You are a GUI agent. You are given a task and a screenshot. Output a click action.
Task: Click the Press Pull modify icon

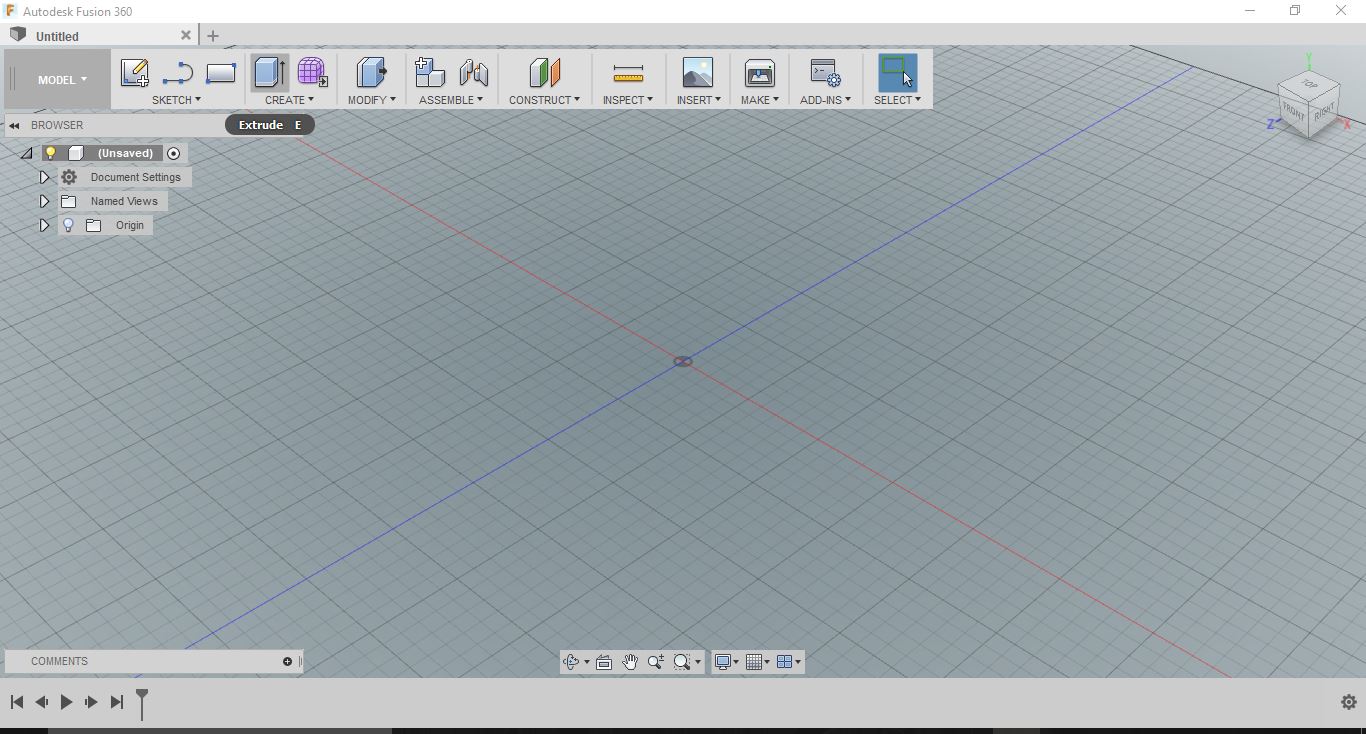tap(371, 73)
